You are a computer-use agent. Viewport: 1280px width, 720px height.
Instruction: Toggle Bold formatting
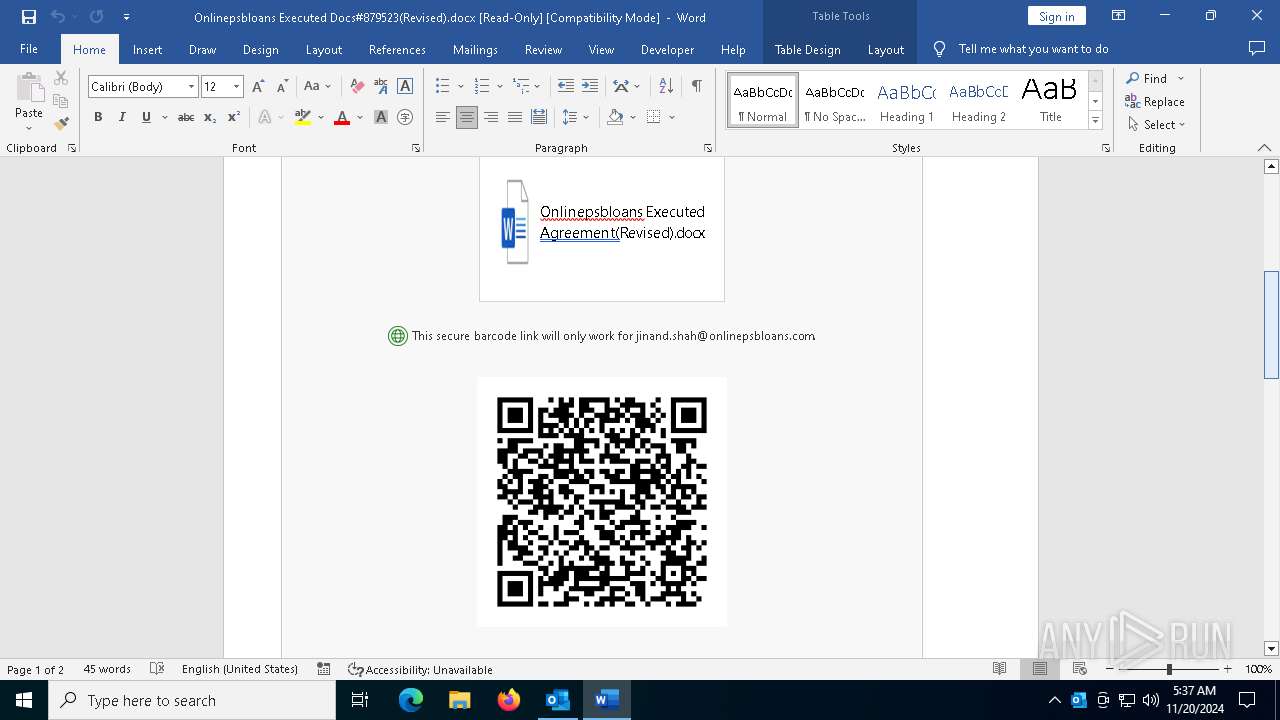coord(98,117)
